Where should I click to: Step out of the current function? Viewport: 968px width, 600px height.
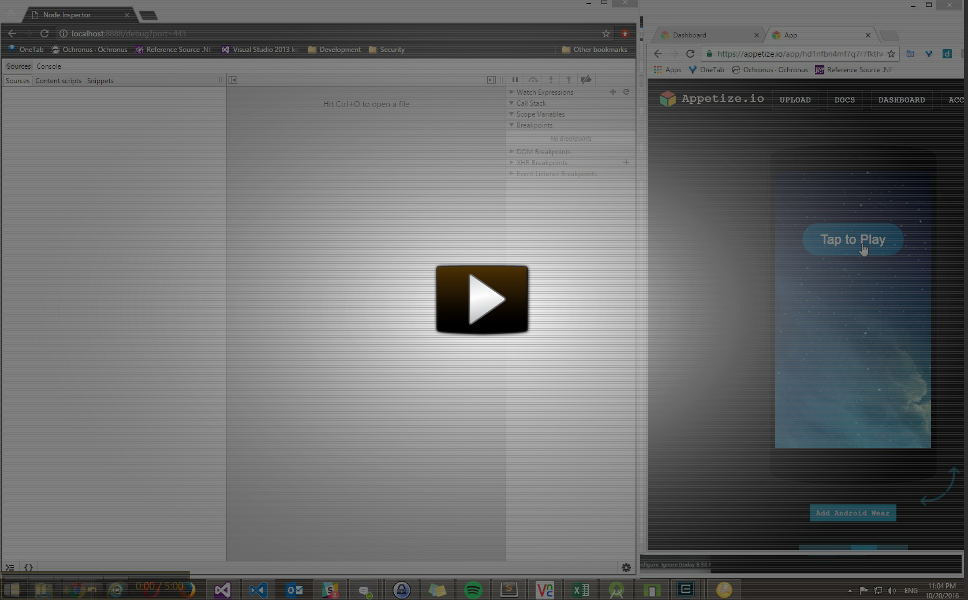(x=569, y=80)
